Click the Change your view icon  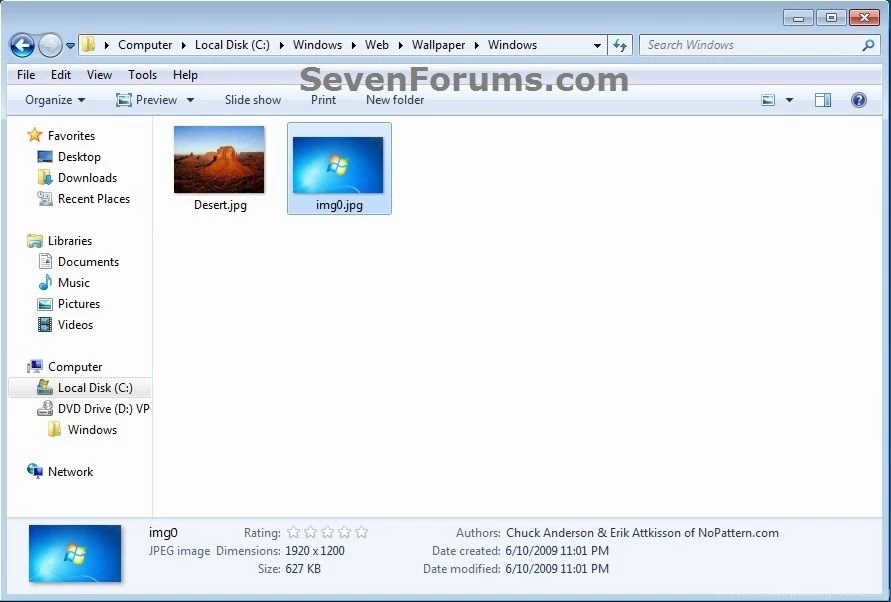(x=768, y=101)
